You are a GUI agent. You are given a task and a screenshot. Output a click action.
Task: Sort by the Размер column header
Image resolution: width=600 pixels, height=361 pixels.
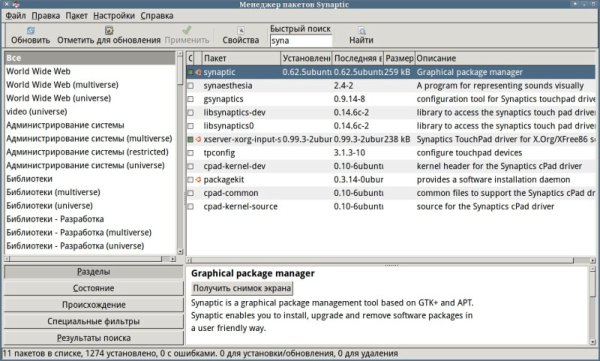pyautogui.click(x=399, y=58)
